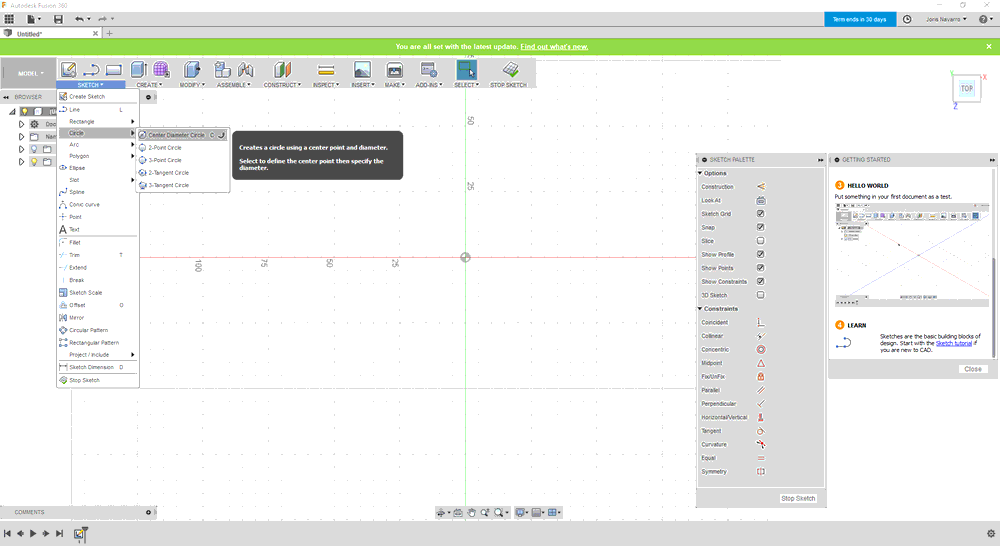This screenshot has height=546, width=1000.
Task: Click the Pan hand icon in navigation bar
Action: tap(471, 512)
